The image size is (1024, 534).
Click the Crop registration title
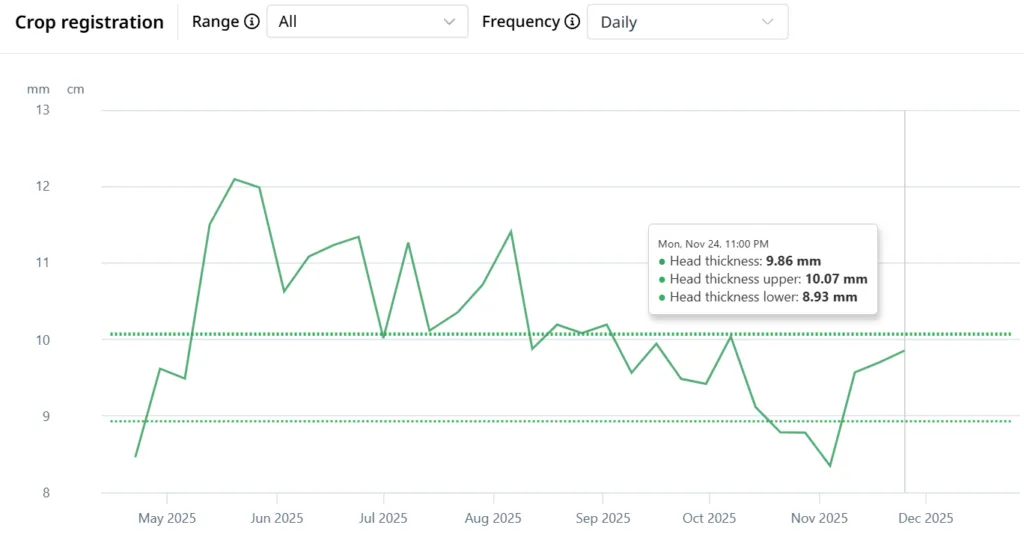[89, 22]
